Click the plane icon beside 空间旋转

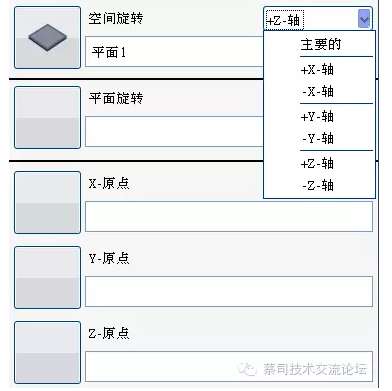coord(47,37)
